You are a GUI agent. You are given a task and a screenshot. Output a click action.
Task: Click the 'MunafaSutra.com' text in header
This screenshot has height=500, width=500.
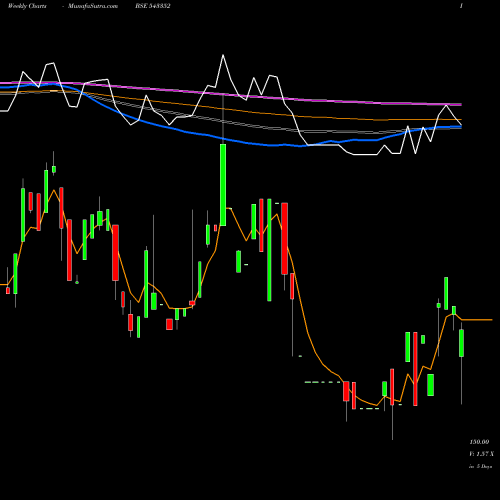pyautogui.click(x=93, y=6)
